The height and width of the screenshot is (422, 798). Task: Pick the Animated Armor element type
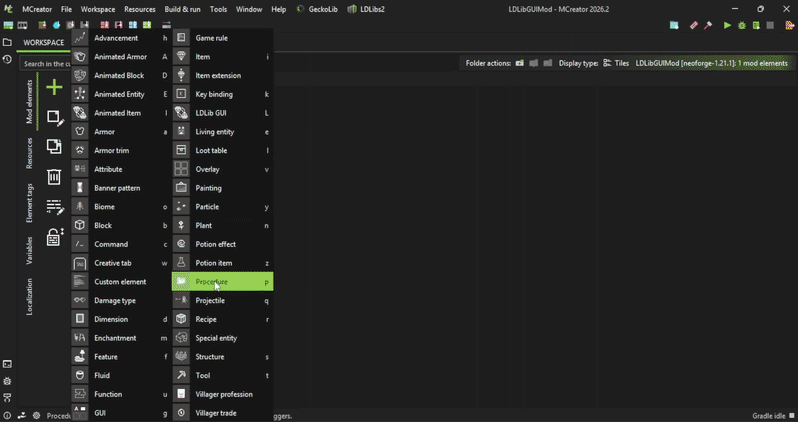pyautogui.click(x=121, y=57)
